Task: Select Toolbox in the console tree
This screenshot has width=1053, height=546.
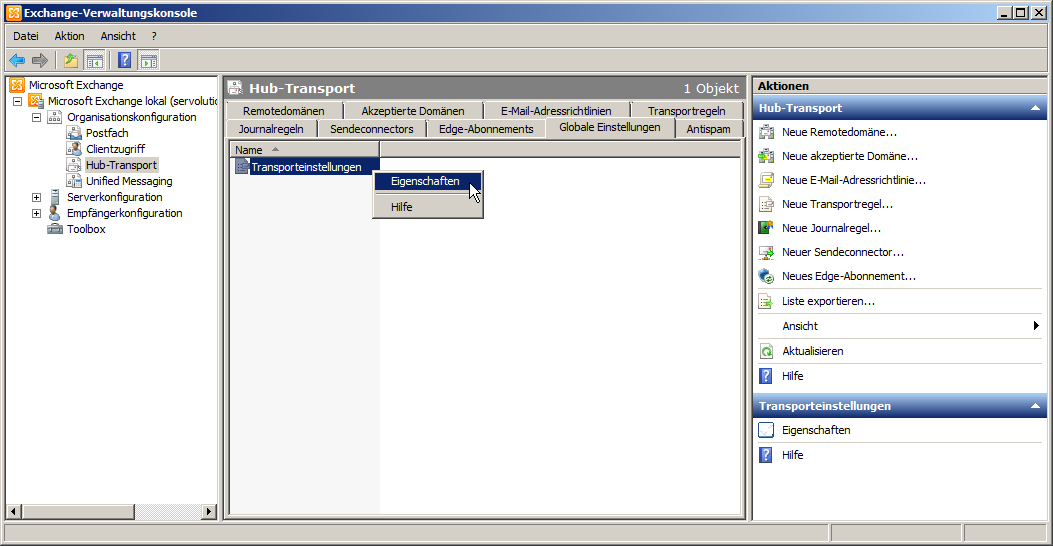Action: pos(86,229)
